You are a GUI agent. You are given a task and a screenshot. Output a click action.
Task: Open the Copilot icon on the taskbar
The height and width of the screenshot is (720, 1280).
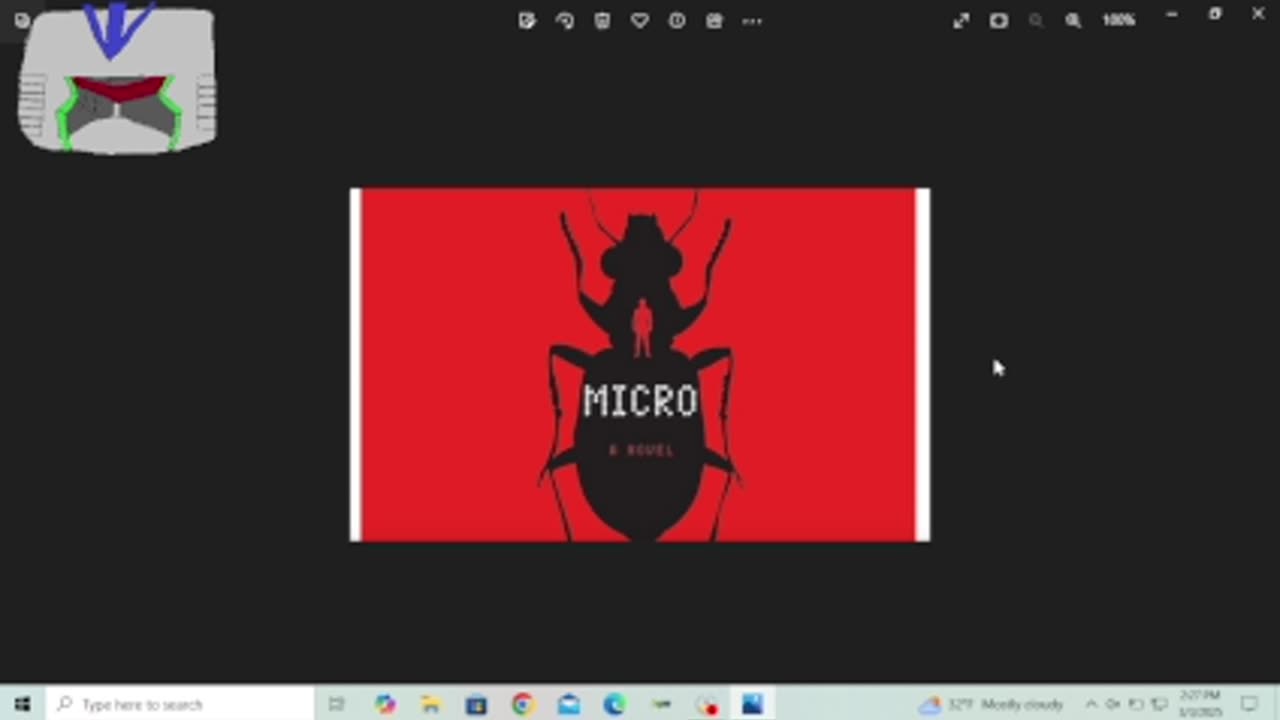pos(385,704)
